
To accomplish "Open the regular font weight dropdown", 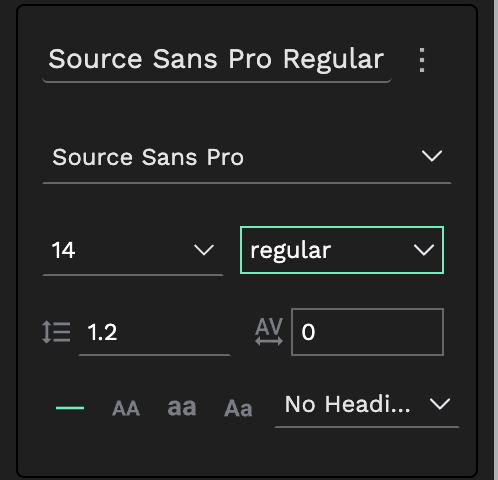I will (342, 250).
